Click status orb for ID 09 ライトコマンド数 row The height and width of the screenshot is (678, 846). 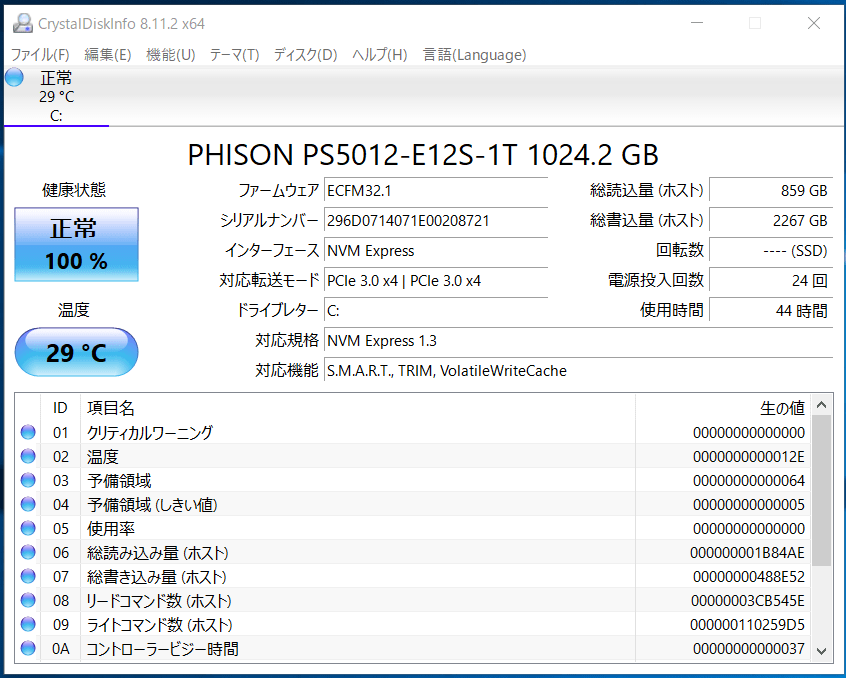click(28, 624)
